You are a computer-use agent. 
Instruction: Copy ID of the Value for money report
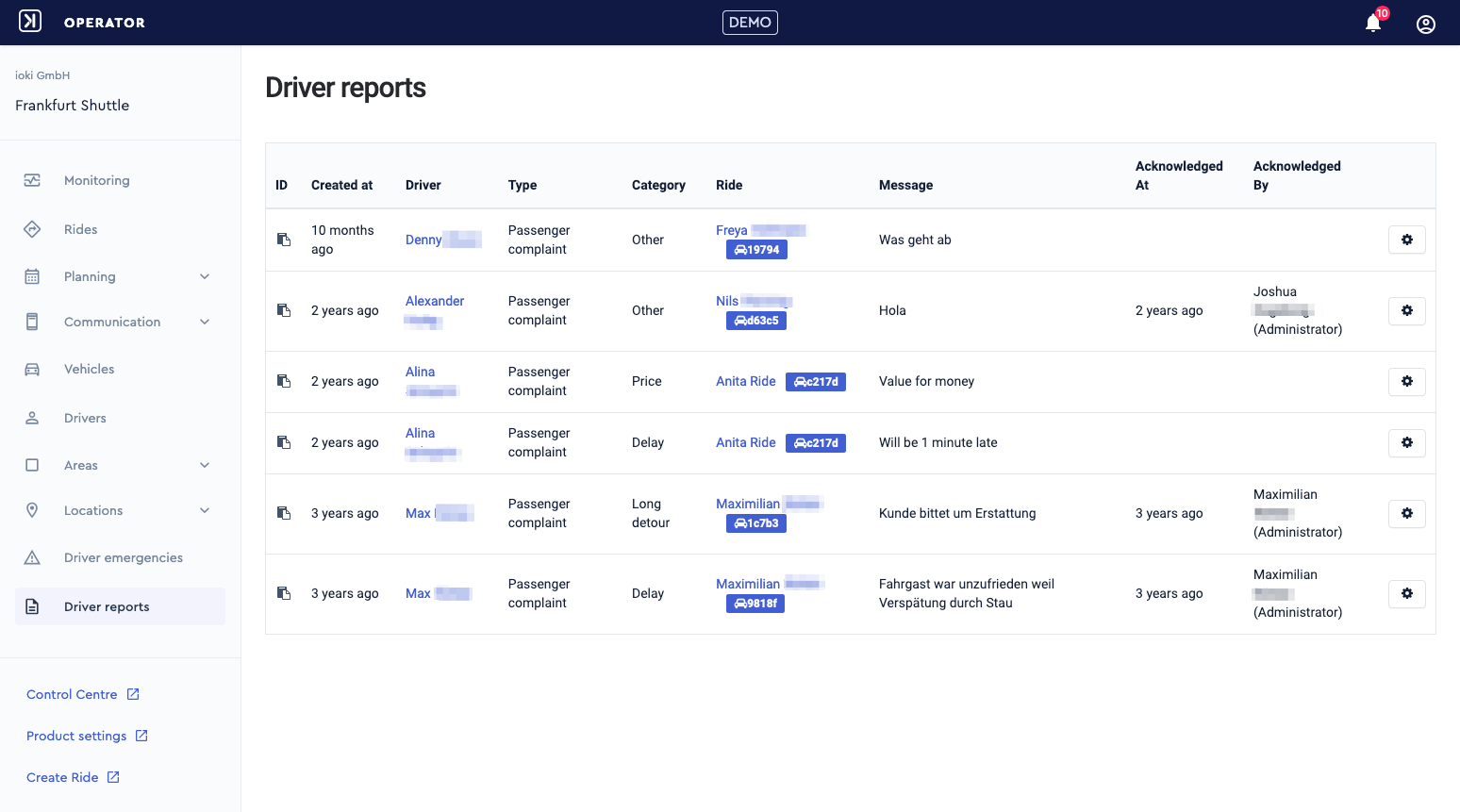point(284,381)
